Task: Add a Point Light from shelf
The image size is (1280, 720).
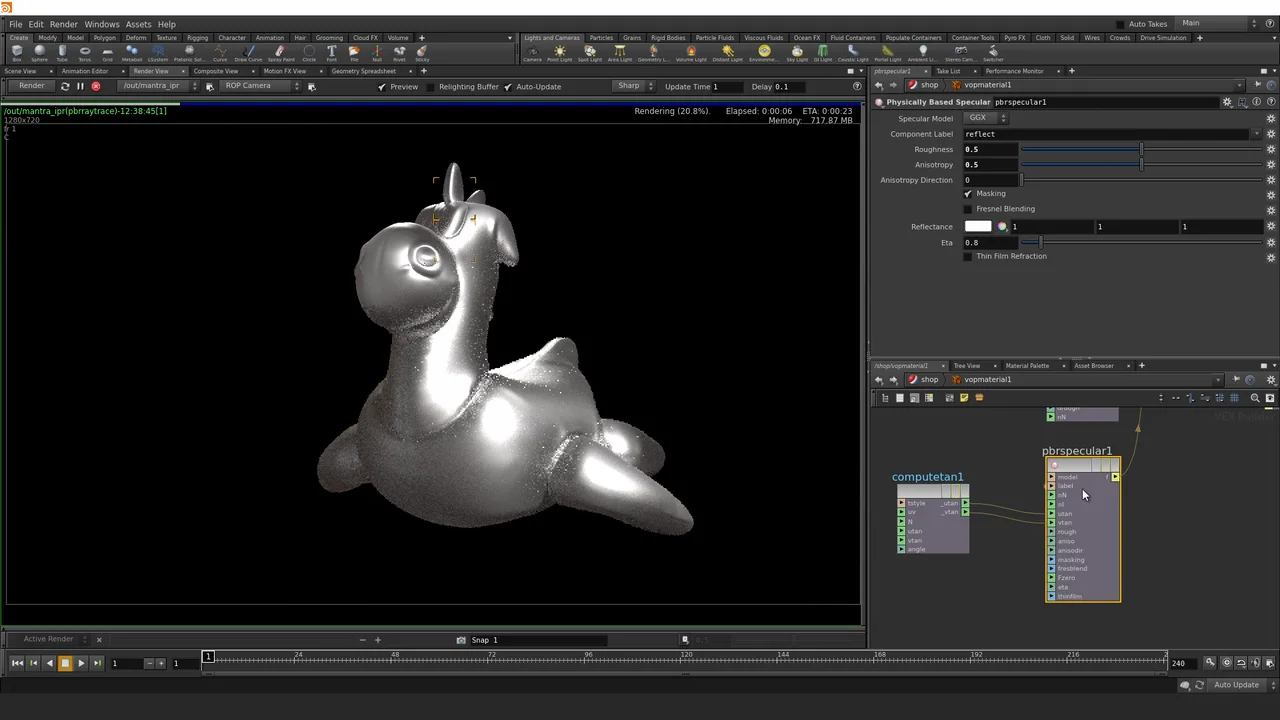Action: [559, 53]
